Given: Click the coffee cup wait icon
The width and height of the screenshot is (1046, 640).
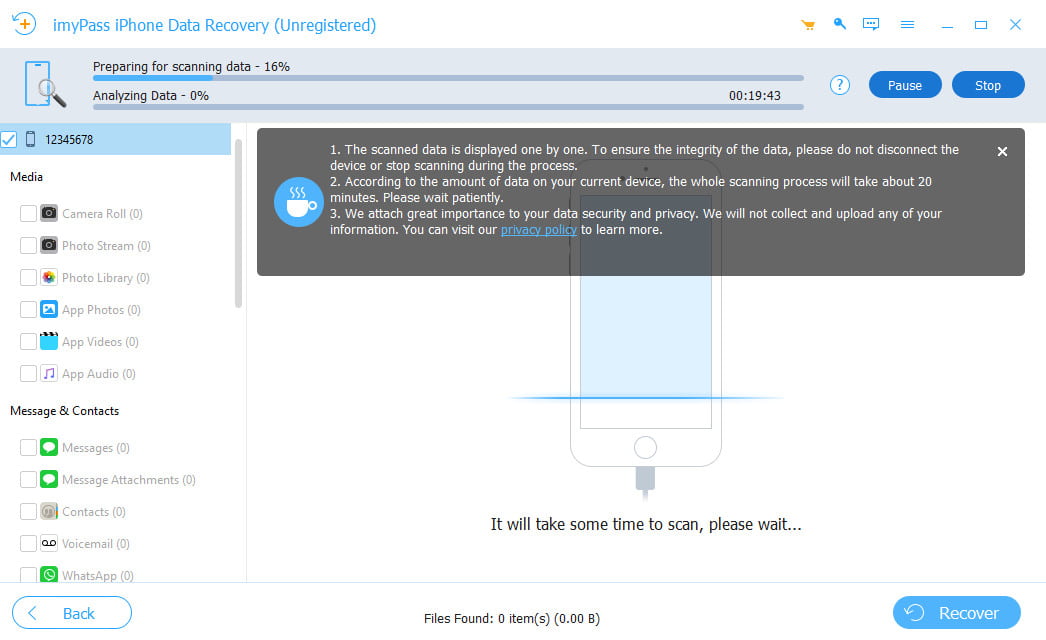Looking at the screenshot, I should (298, 202).
